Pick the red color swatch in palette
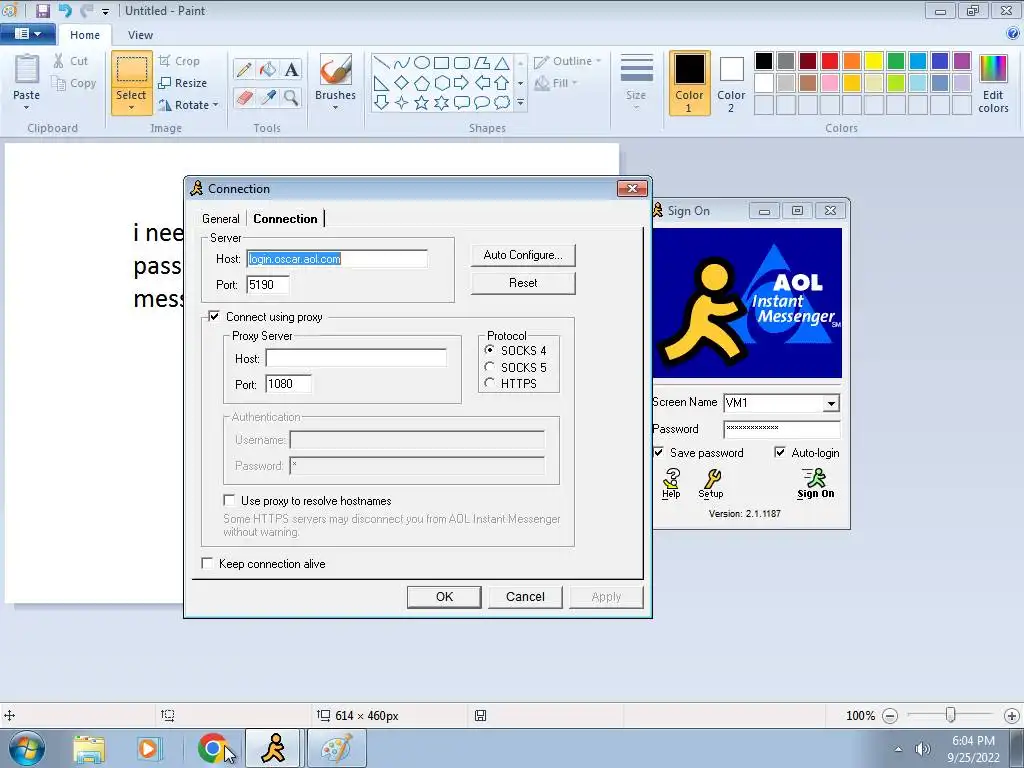The width and height of the screenshot is (1024, 768). tap(830, 61)
